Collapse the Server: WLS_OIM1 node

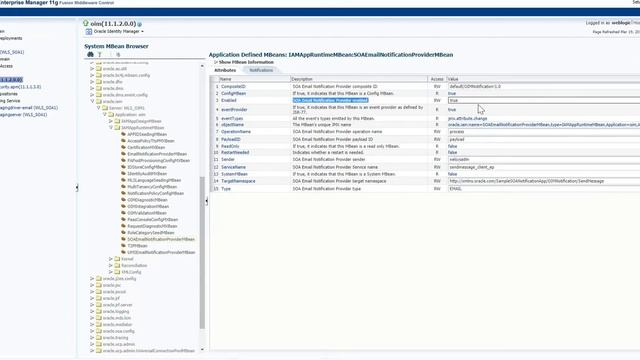[x=98, y=108]
